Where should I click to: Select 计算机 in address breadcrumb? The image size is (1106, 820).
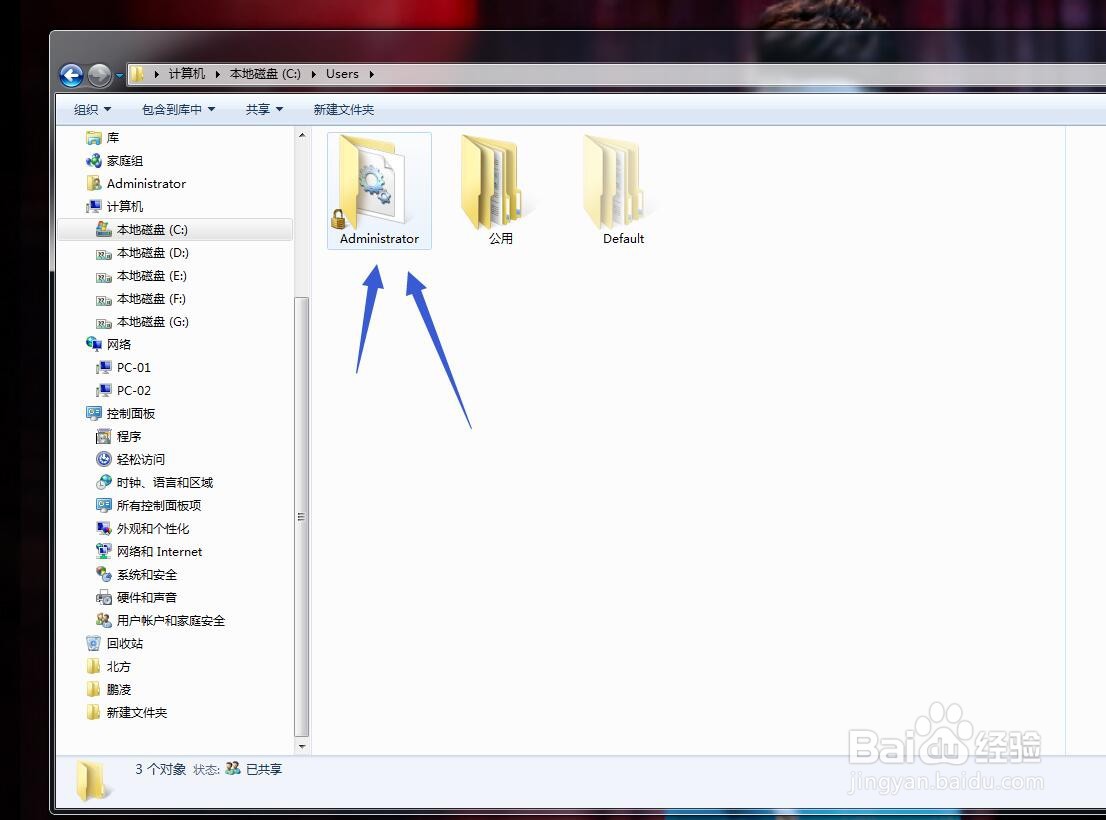187,74
